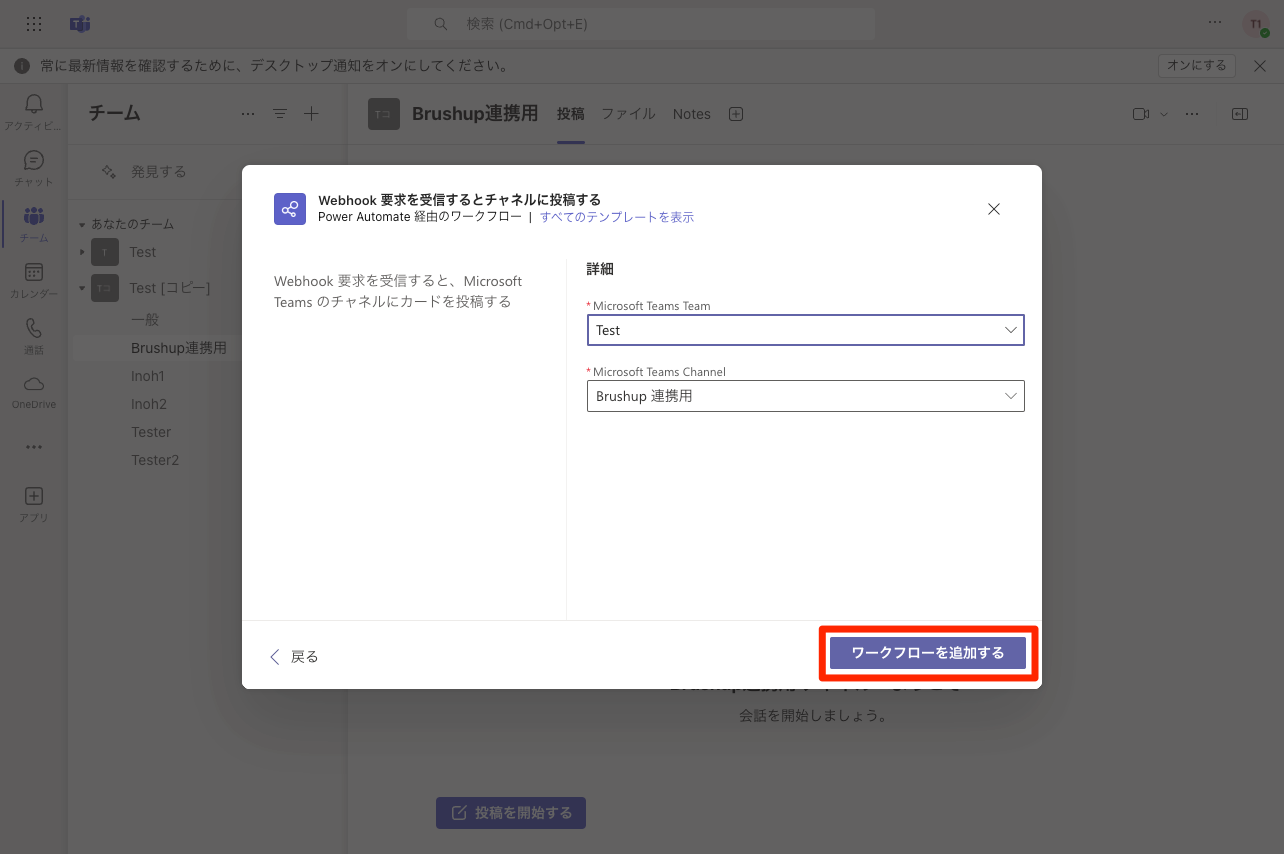Click the filter icon in Teams panel
This screenshot has width=1284, height=854.
[280, 114]
